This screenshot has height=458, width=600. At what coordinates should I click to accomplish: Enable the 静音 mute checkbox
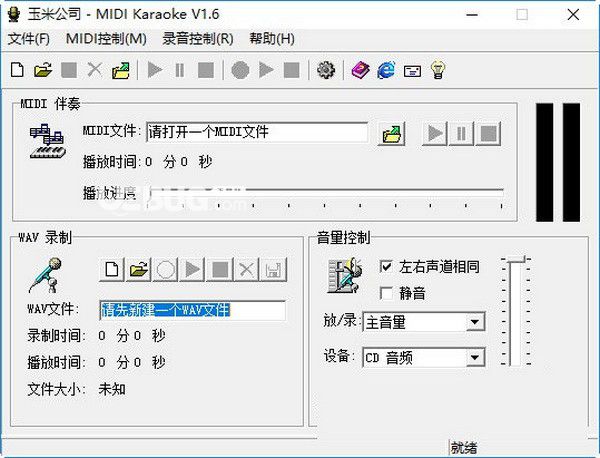tap(386, 293)
